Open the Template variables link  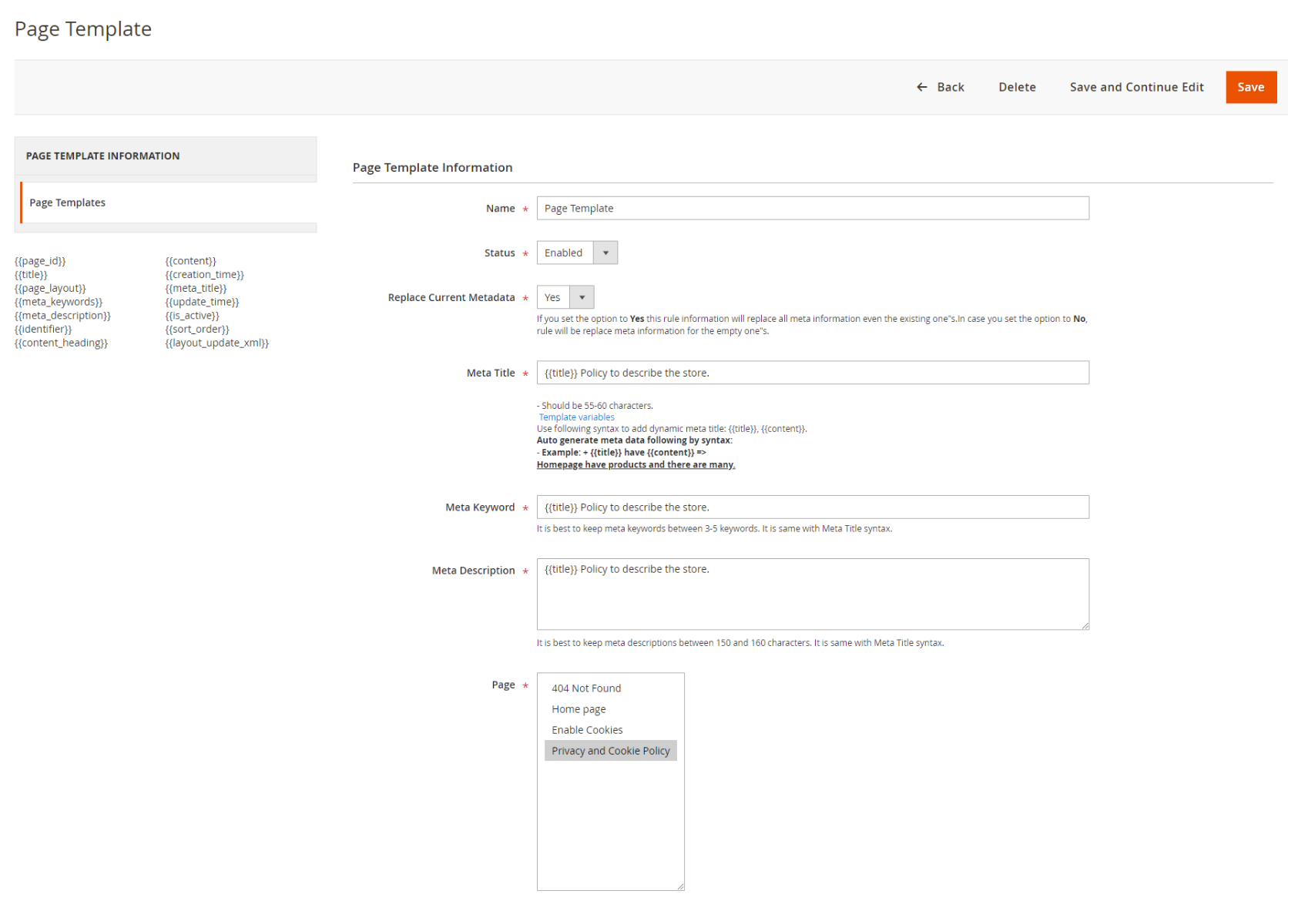[x=576, y=417]
